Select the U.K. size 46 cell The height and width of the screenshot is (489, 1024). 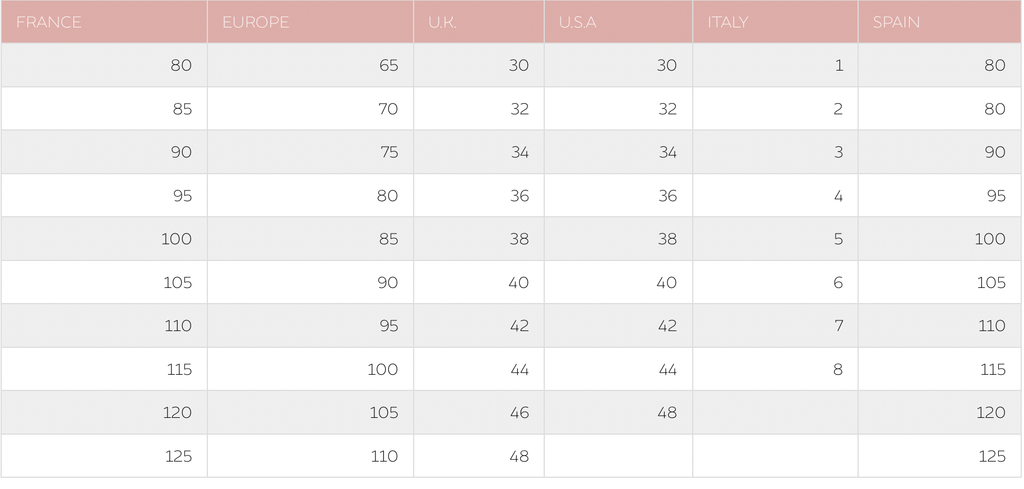coord(519,412)
